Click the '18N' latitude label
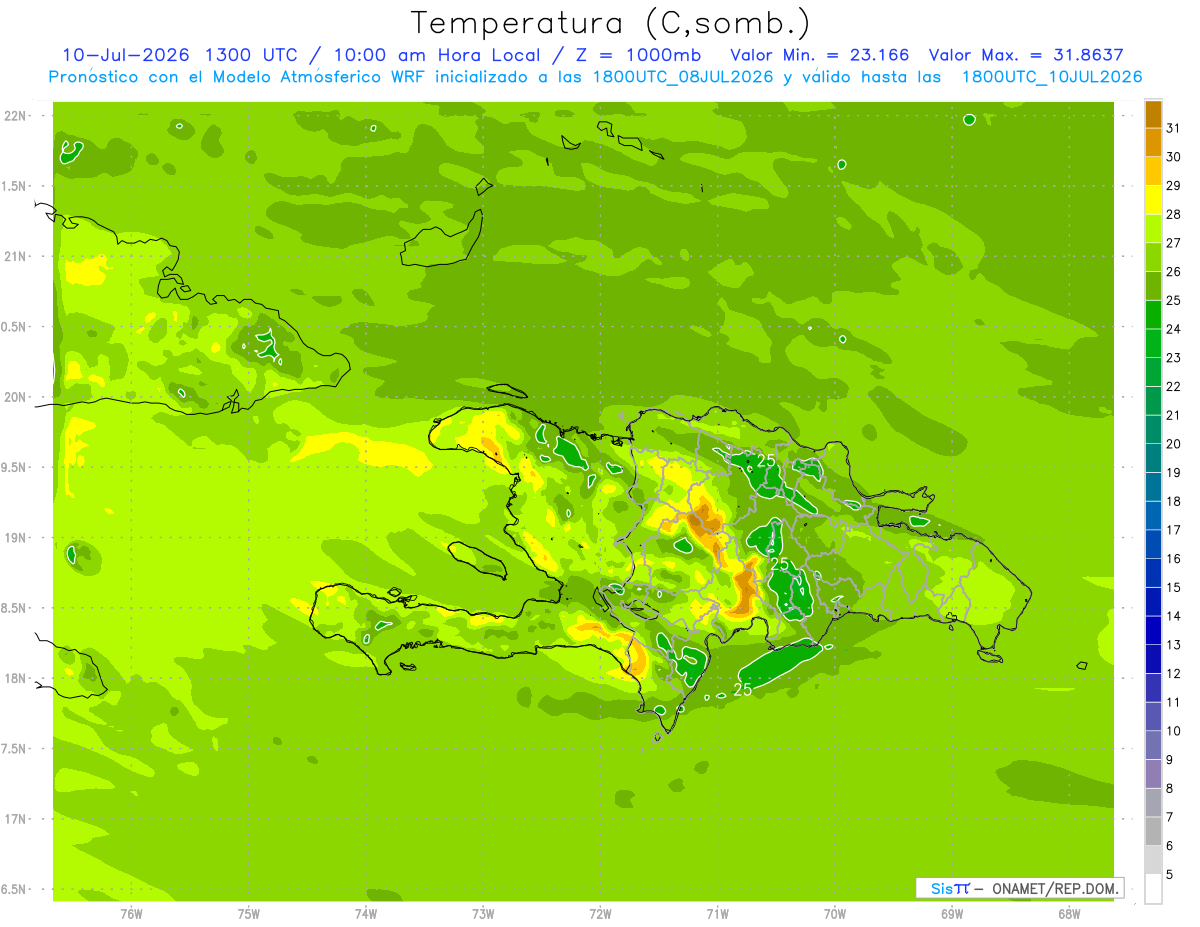The width and height of the screenshot is (1200, 927). coord(15,678)
